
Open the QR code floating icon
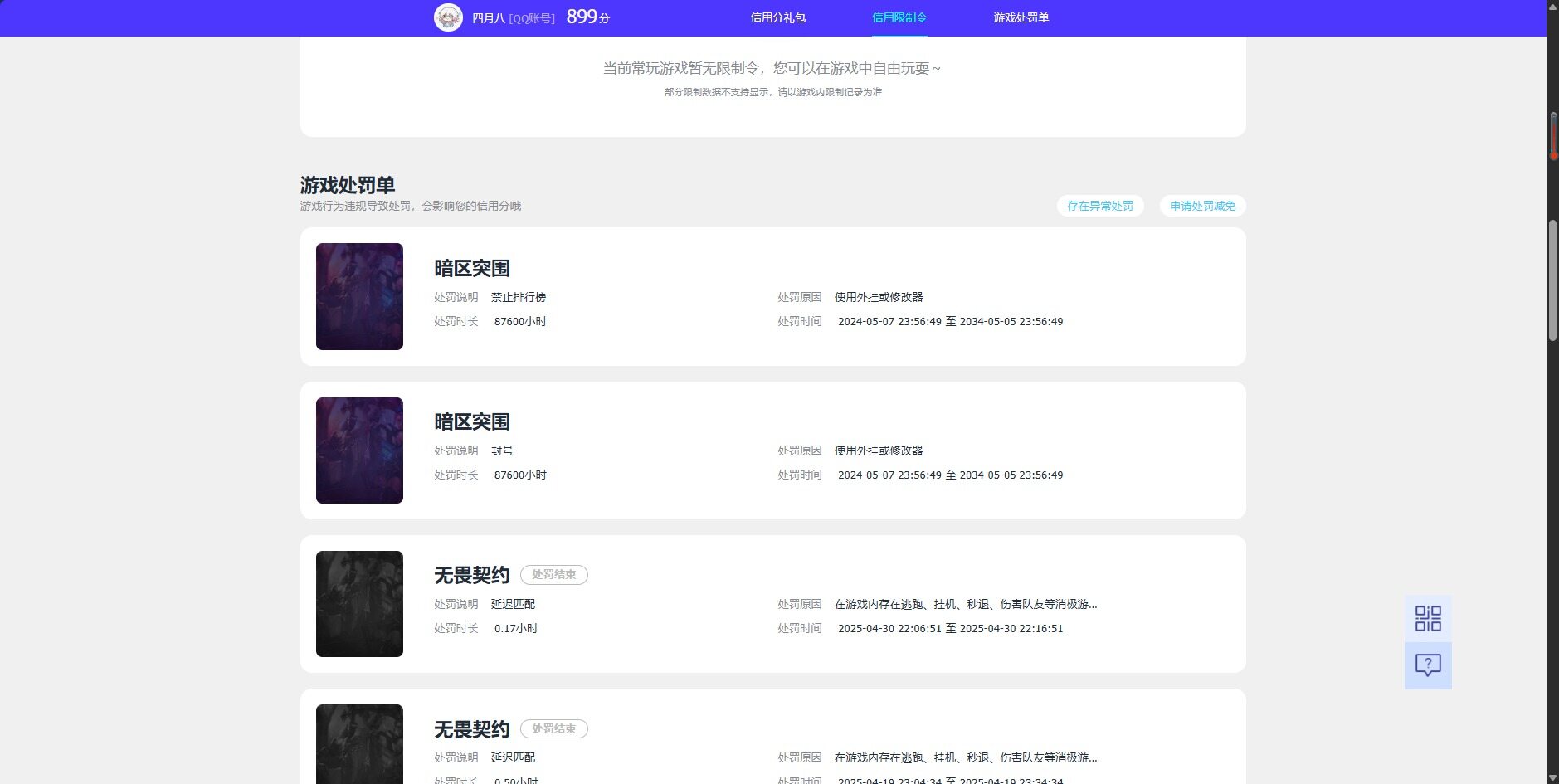coord(1428,618)
